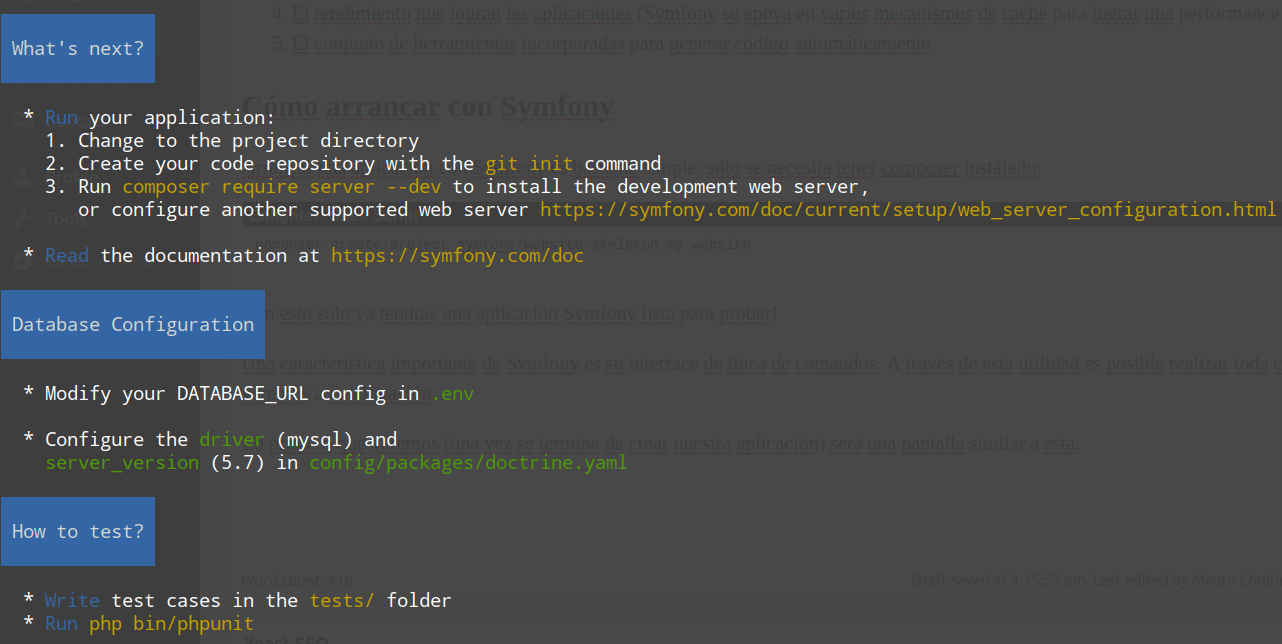The height and width of the screenshot is (644, 1282).
Task: Select the Tools wrench icon
Action: tap(22, 219)
